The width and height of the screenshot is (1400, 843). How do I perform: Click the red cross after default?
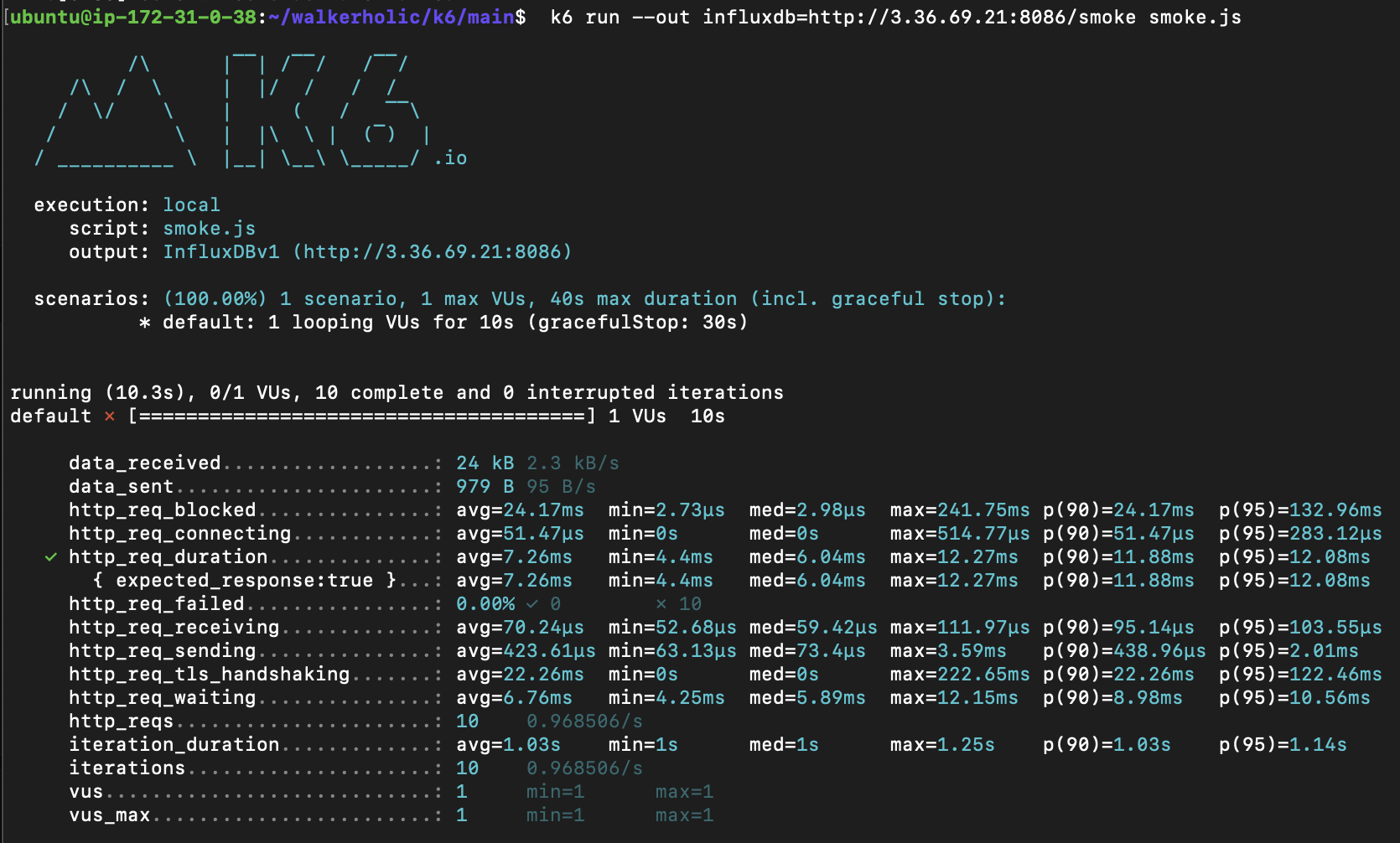coord(110,416)
